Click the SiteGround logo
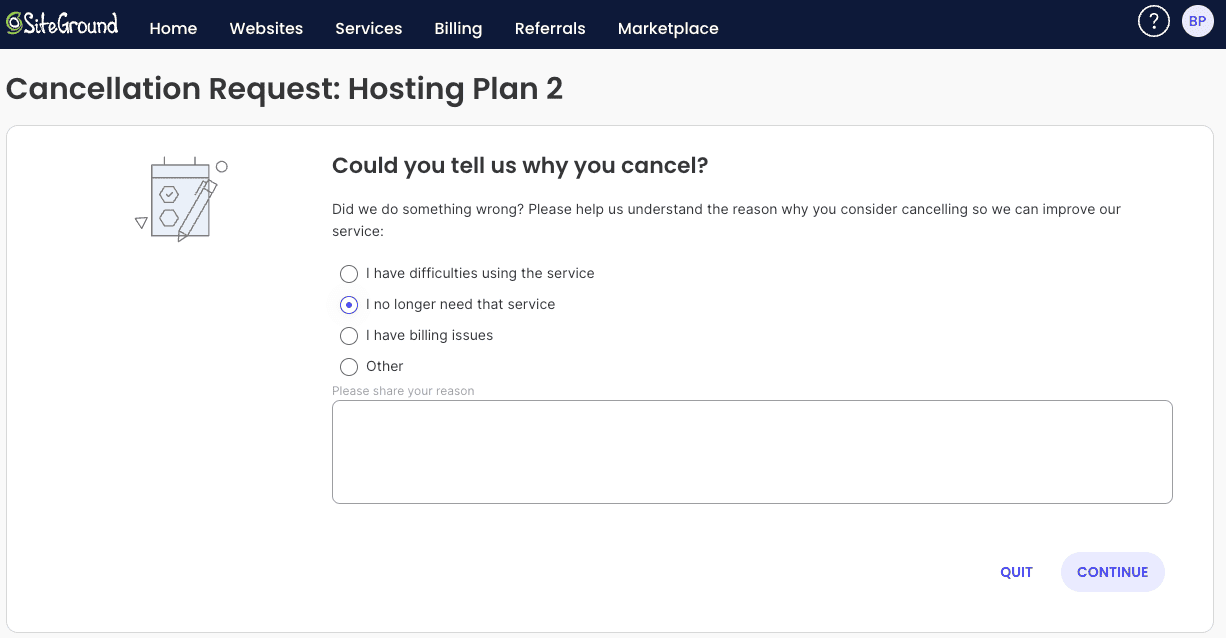This screenshot has height=638, width=1226. [62, 24]
